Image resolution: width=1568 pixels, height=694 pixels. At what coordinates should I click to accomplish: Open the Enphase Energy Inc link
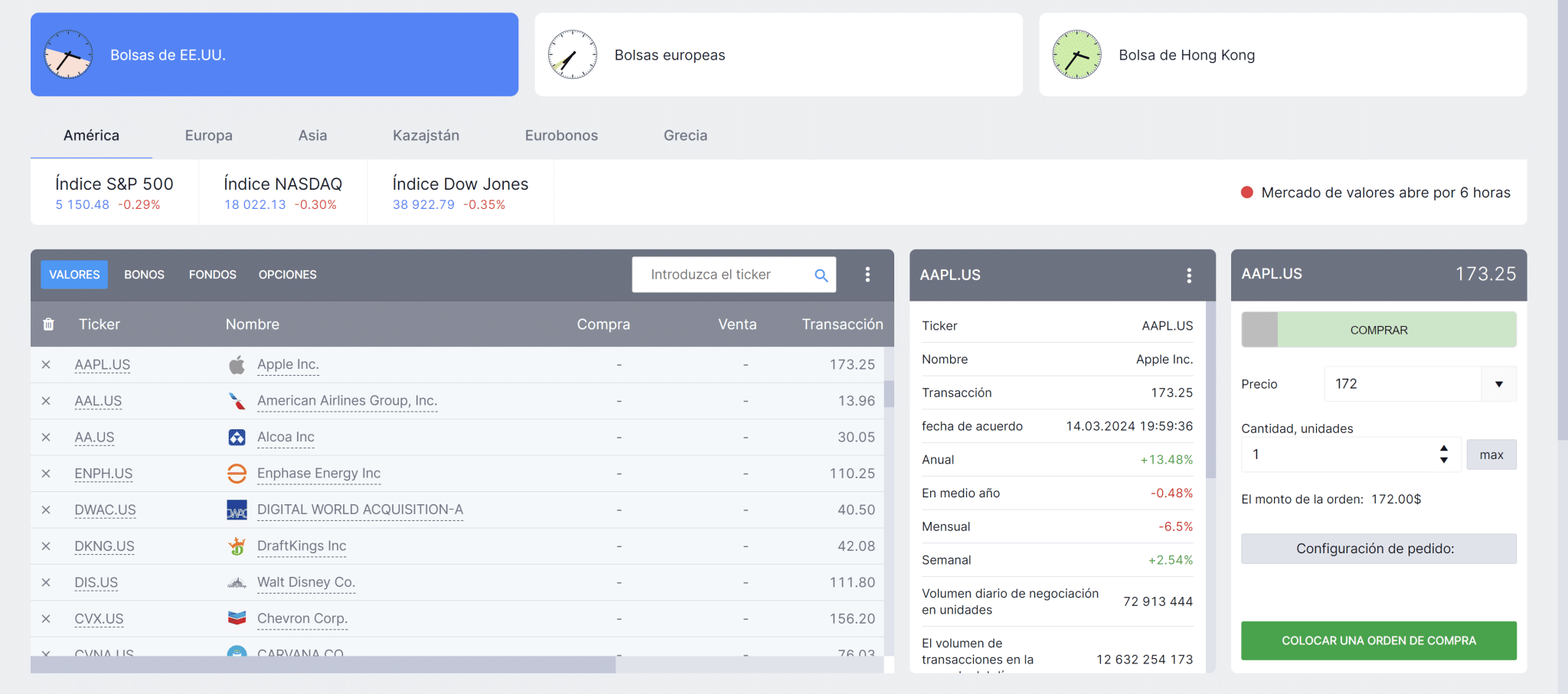[x=318, y=474]
